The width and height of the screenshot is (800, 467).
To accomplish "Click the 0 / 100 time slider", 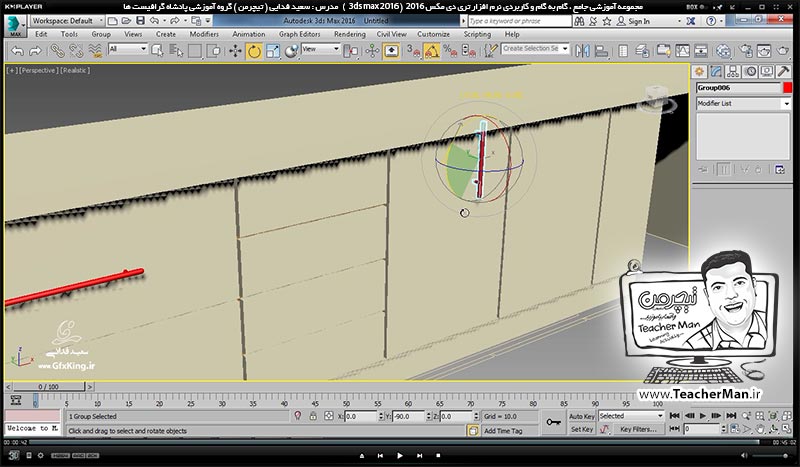I will click(48, 387).
